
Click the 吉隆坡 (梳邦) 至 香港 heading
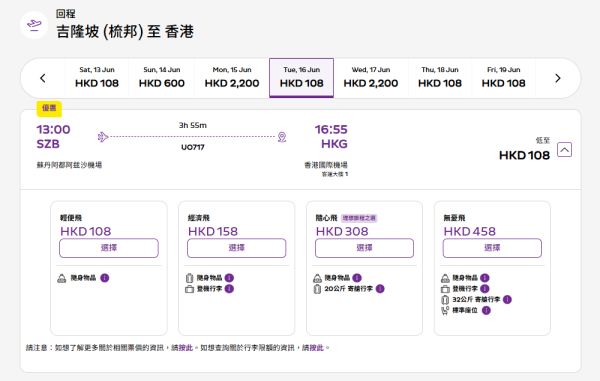[125, 31]
